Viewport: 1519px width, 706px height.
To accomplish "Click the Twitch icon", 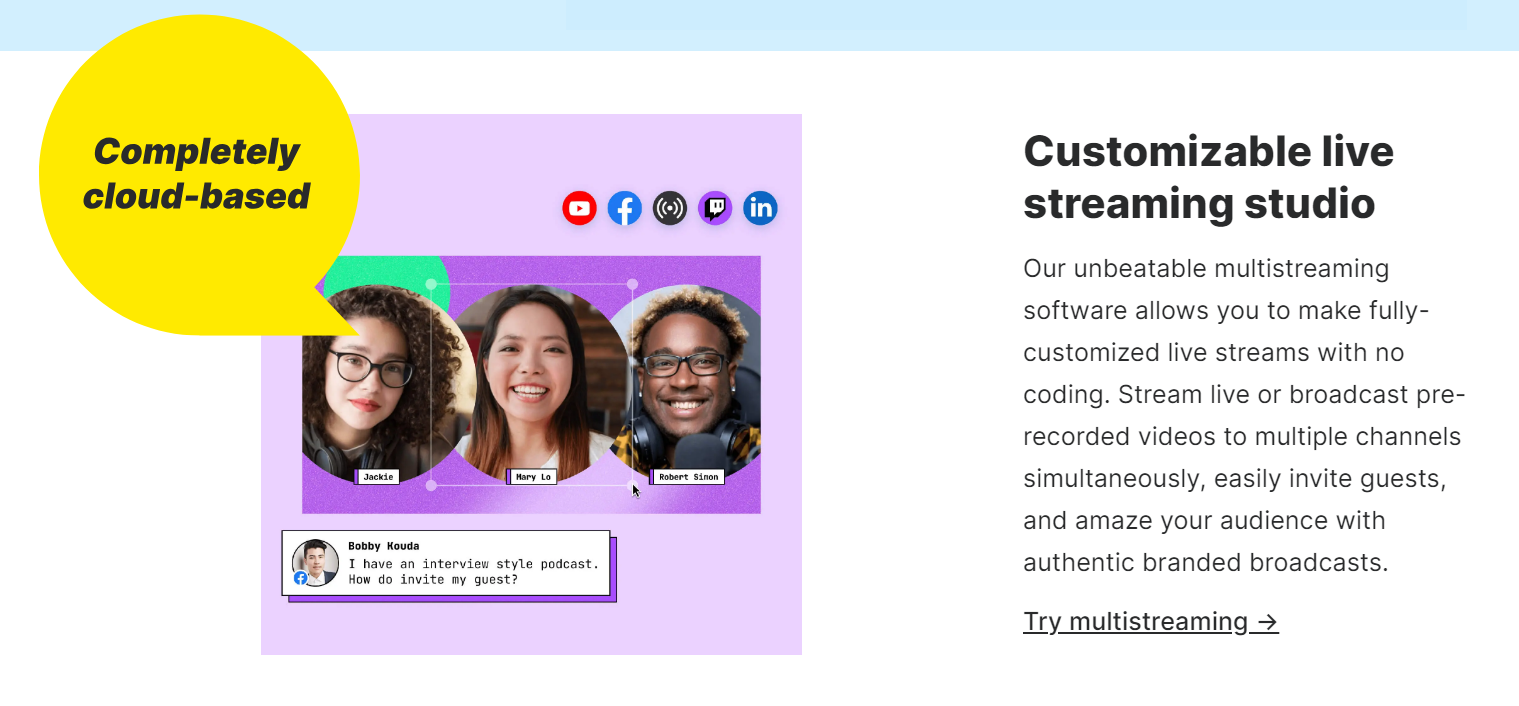I will pyautogui.click(x=715, y=208).
